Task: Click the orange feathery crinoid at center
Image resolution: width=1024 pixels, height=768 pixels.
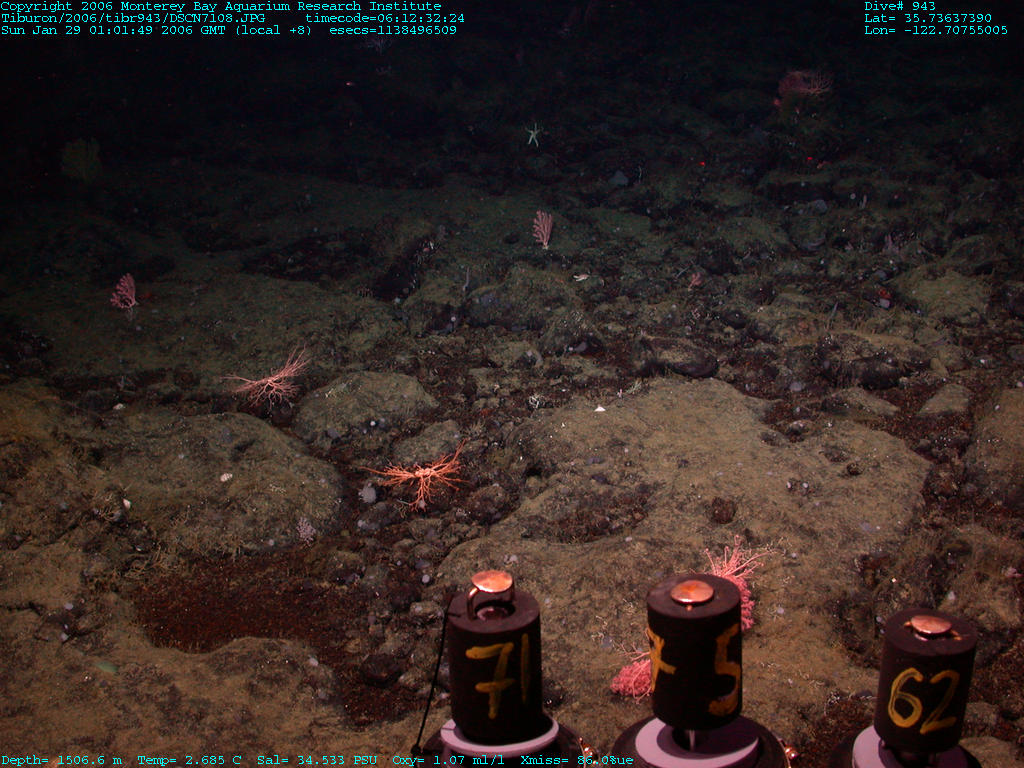Action: click(x=422, y=477)
